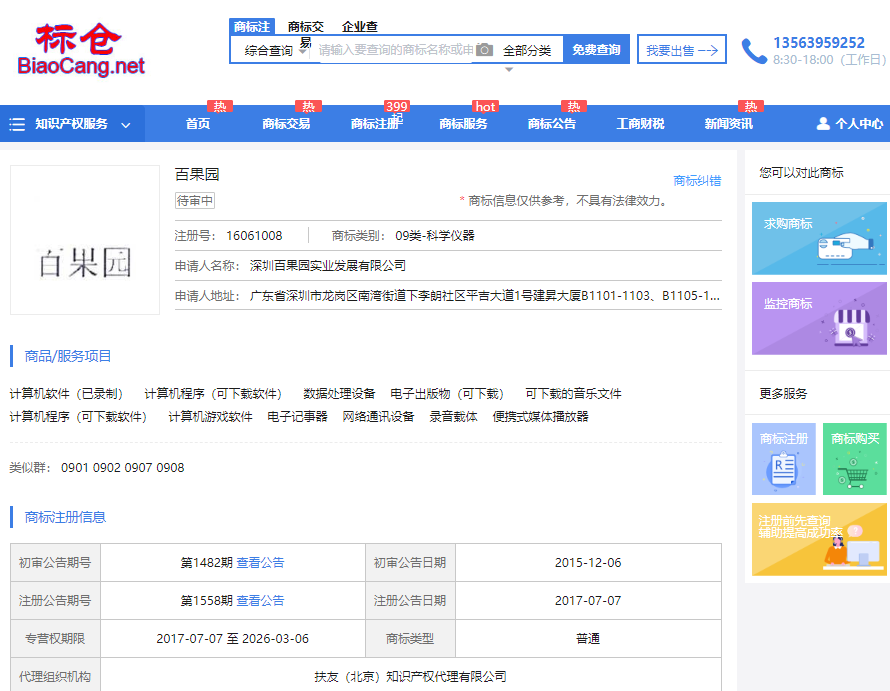890x691 pixels.
Task: Click the 计算机游戏软件 item
Action: (210, 417)
